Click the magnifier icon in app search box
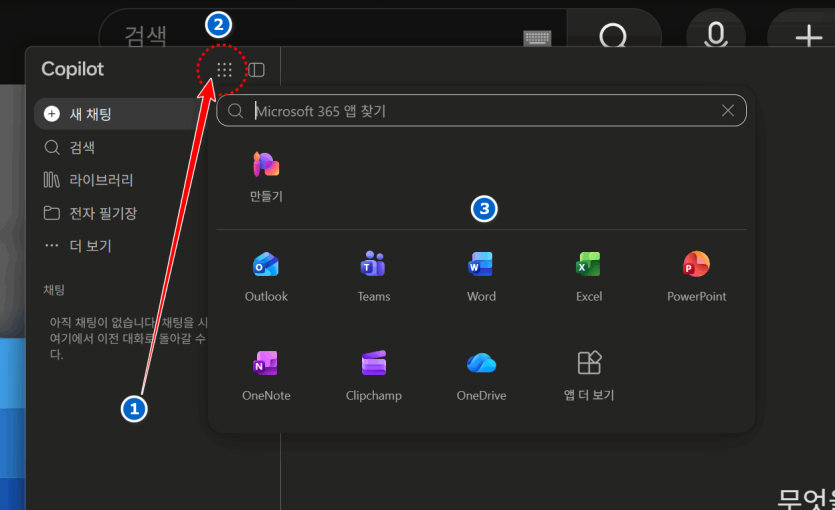The width and height of the screenshot is (835, 510). [x=235, y=111]
